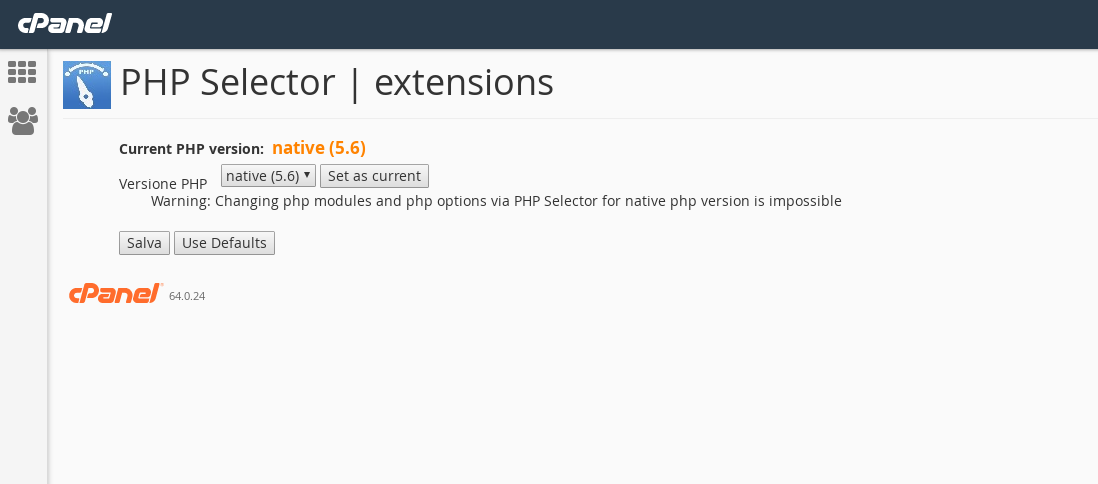Click the orange cPanel footer logo
Viewport: 1098px width, 484px height.
tap(116, 293)
